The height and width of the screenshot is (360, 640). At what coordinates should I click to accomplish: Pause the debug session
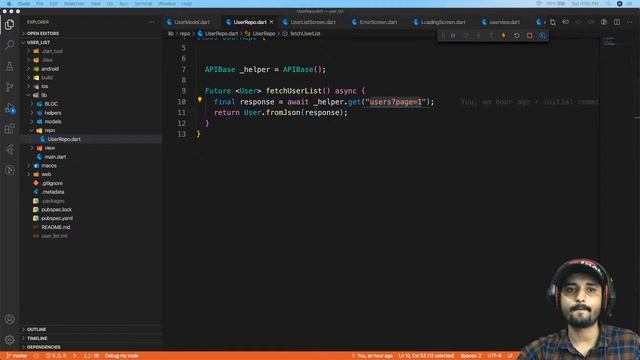click(453, 36)
